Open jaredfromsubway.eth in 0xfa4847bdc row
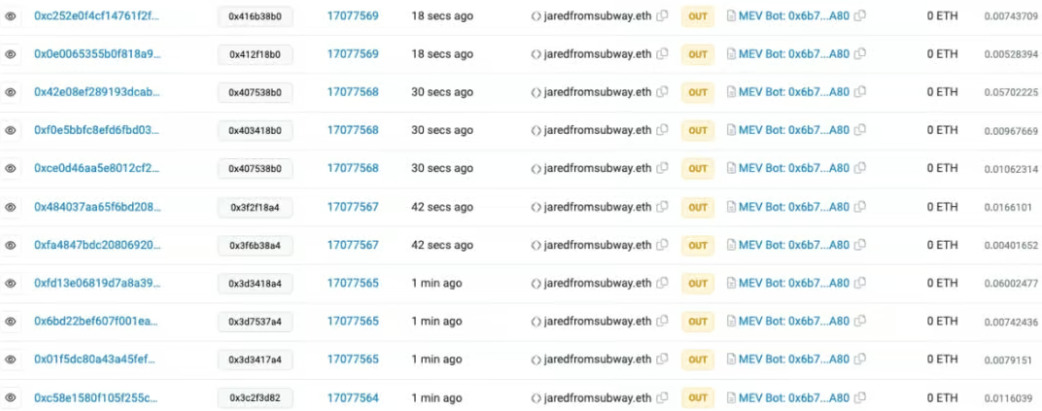Screen dimensions: 1042x411 pyautogui.click(x=597, y=245)
